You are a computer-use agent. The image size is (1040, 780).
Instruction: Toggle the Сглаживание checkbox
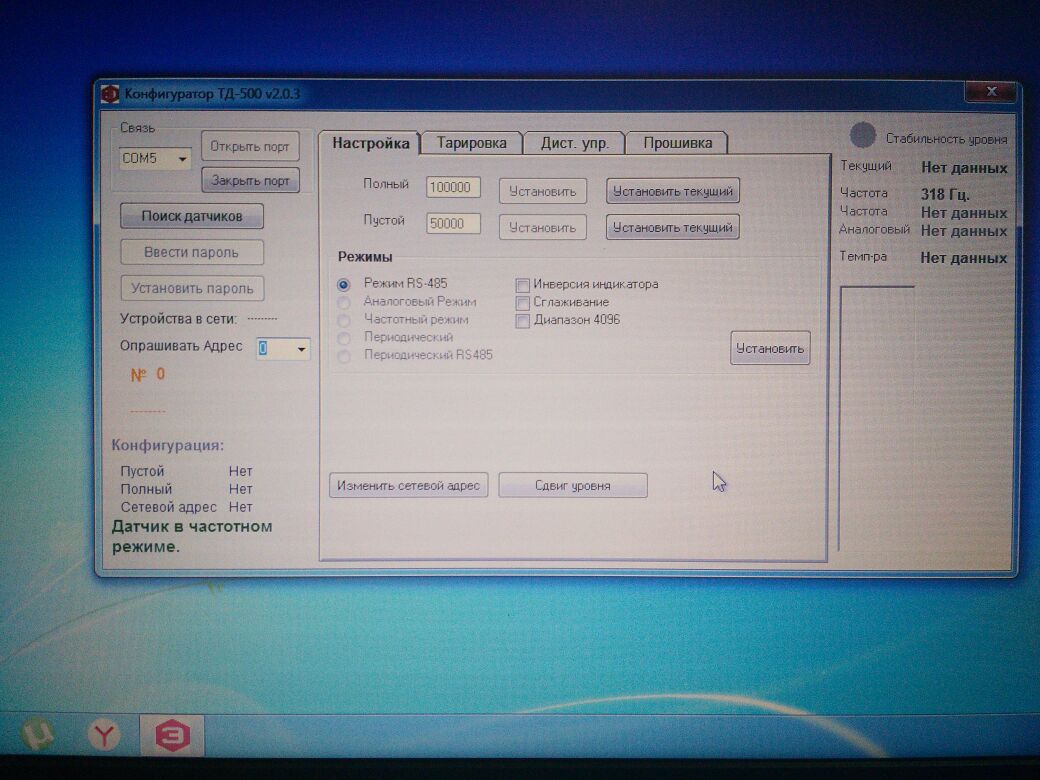pos(522,302)
